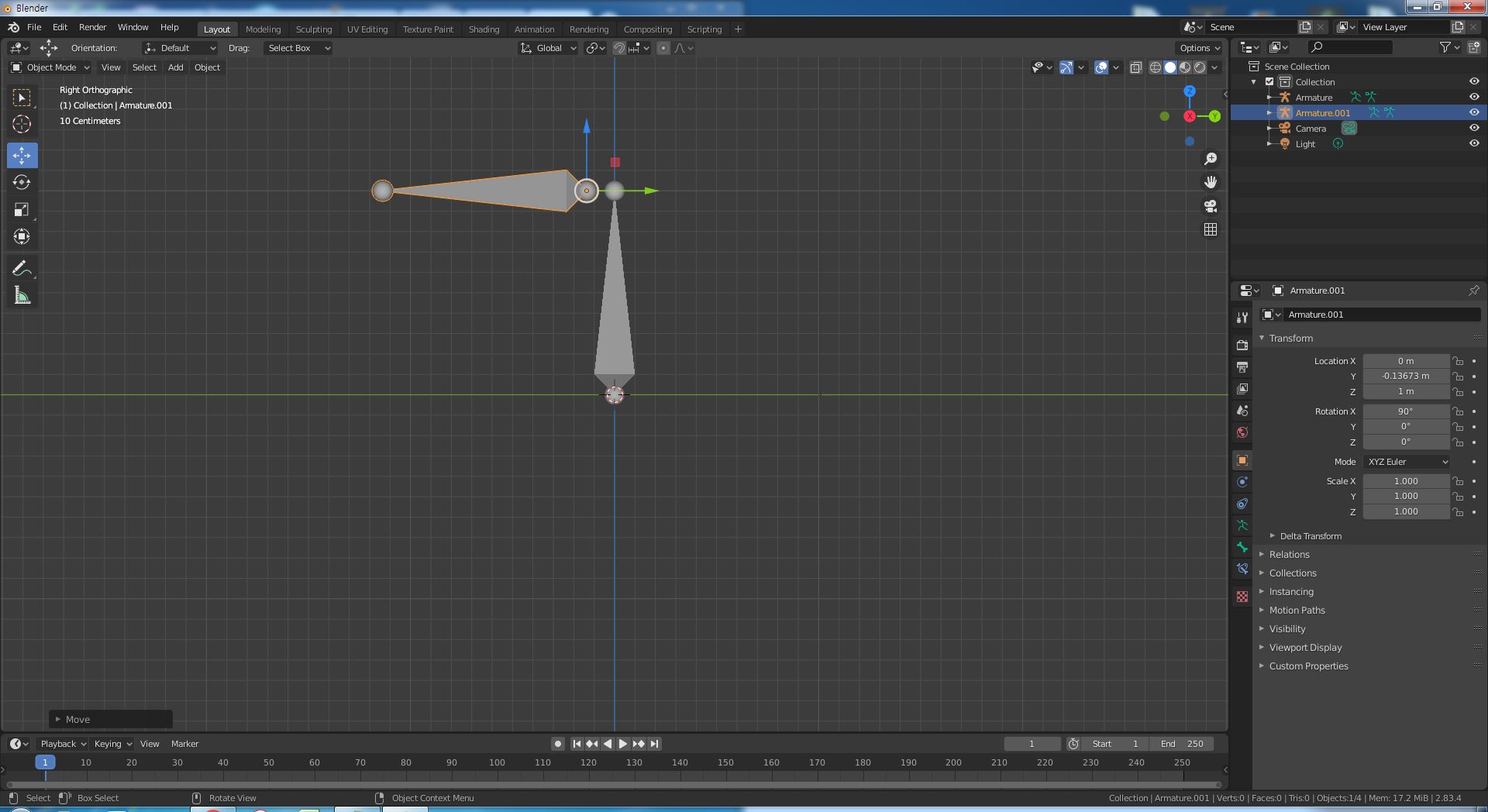Hide the Light via its eye icon
This screenshot has width=1488, height=812.
click(x=1474, y=143)
